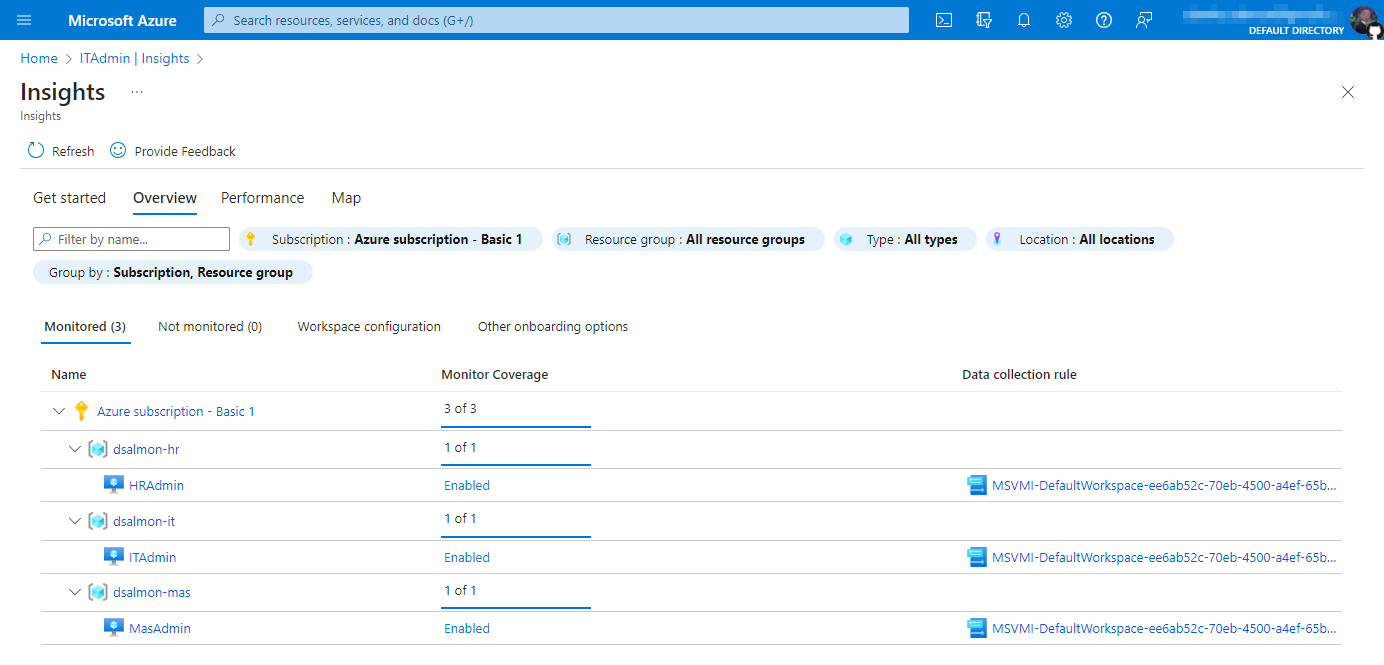Collapse the dsalmon-it resource group chevron
This screenshot has height=665, width=1384.
pos(75,521)
